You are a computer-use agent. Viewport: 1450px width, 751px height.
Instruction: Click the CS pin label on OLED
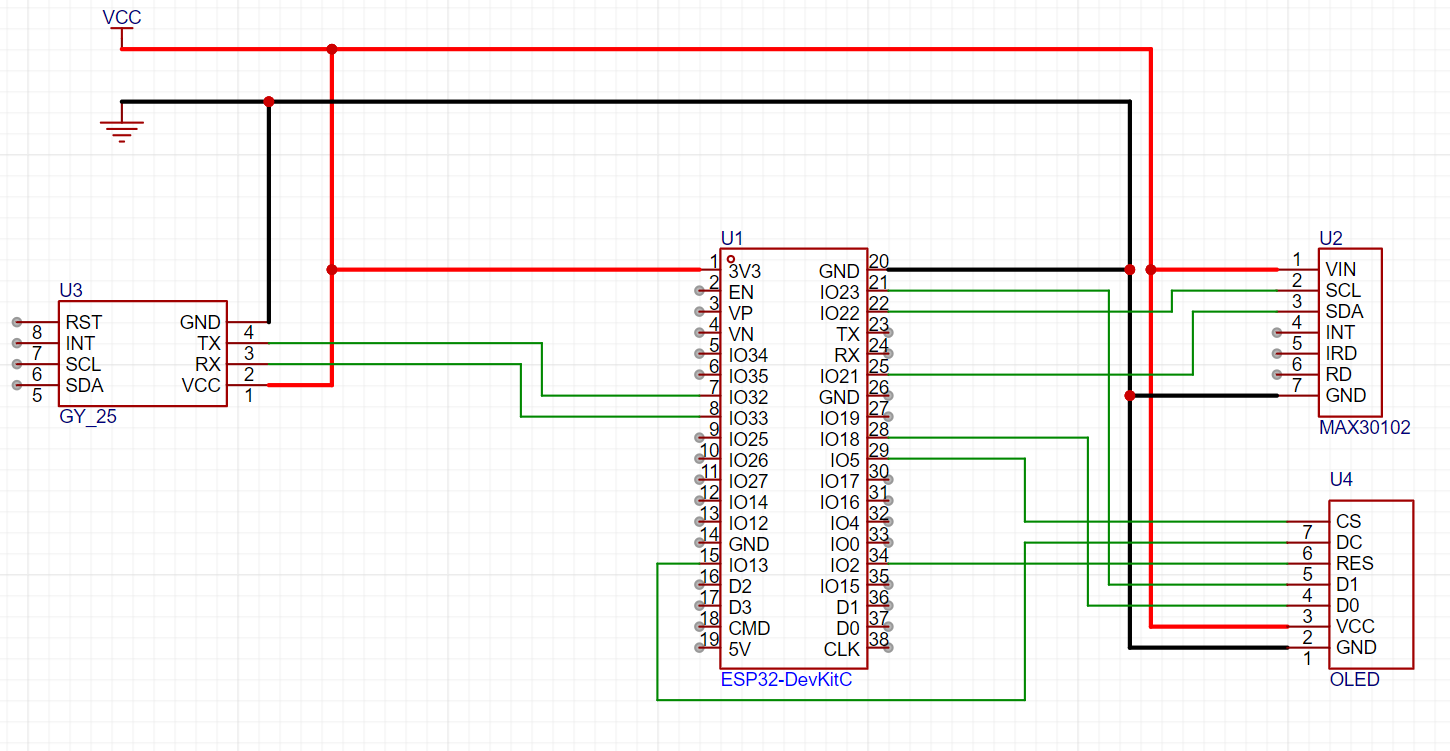[x=1349, y=521]
